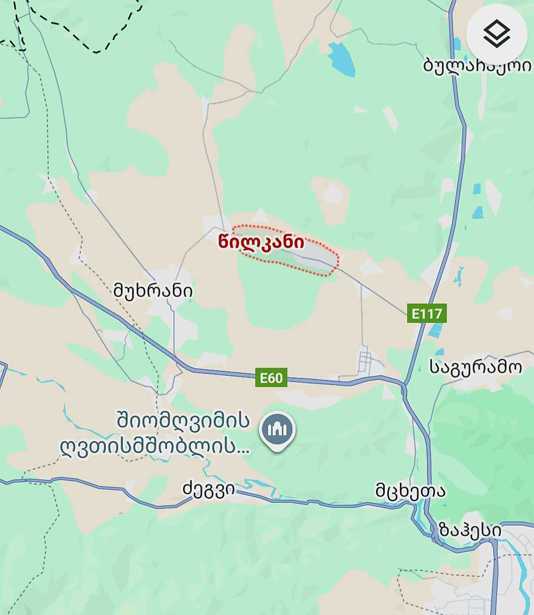Image resolution: width=534 pixels, height=615 pixels.
Task: Select the მცხეთა city label
Action: (x=410, y=491)
